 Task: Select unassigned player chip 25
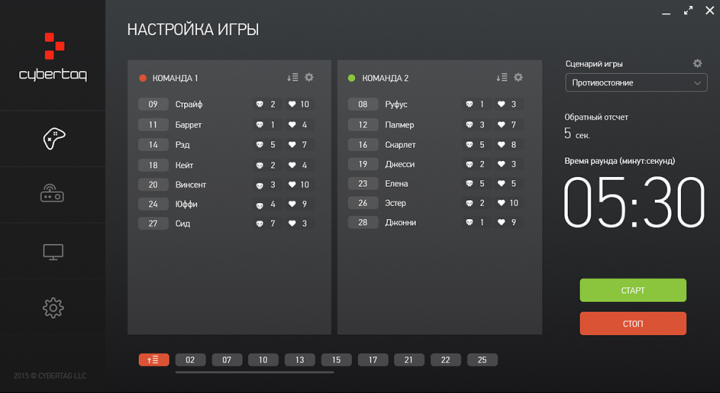482,360
